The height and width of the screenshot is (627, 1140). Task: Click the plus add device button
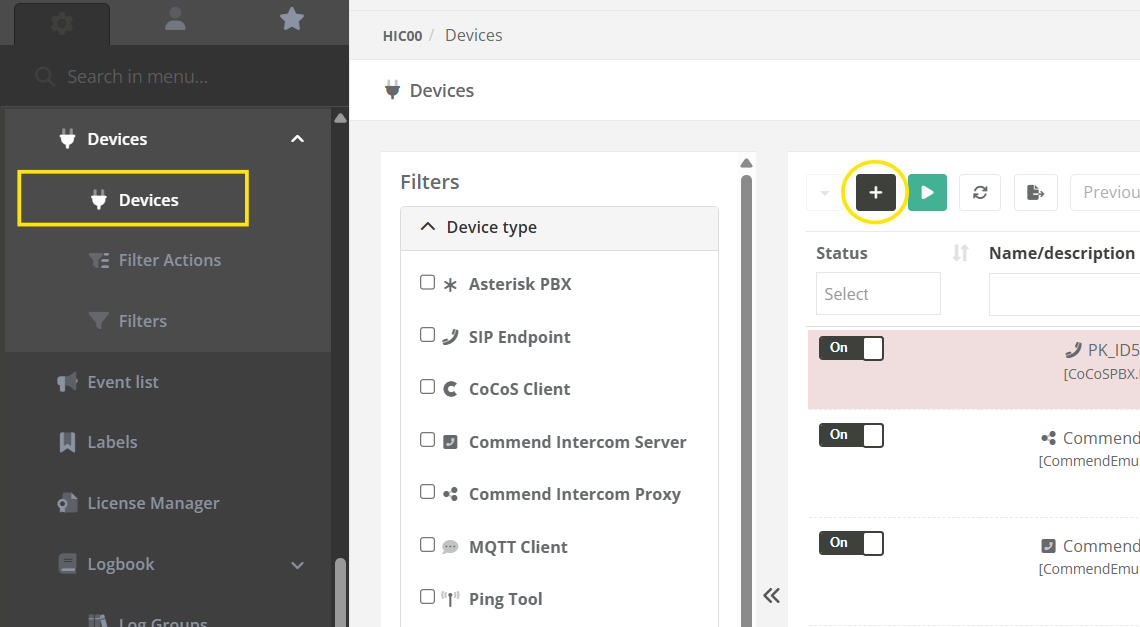875,192
